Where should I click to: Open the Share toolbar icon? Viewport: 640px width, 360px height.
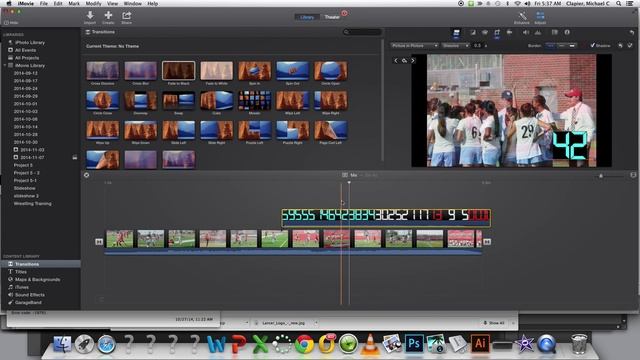click(127, 16)
